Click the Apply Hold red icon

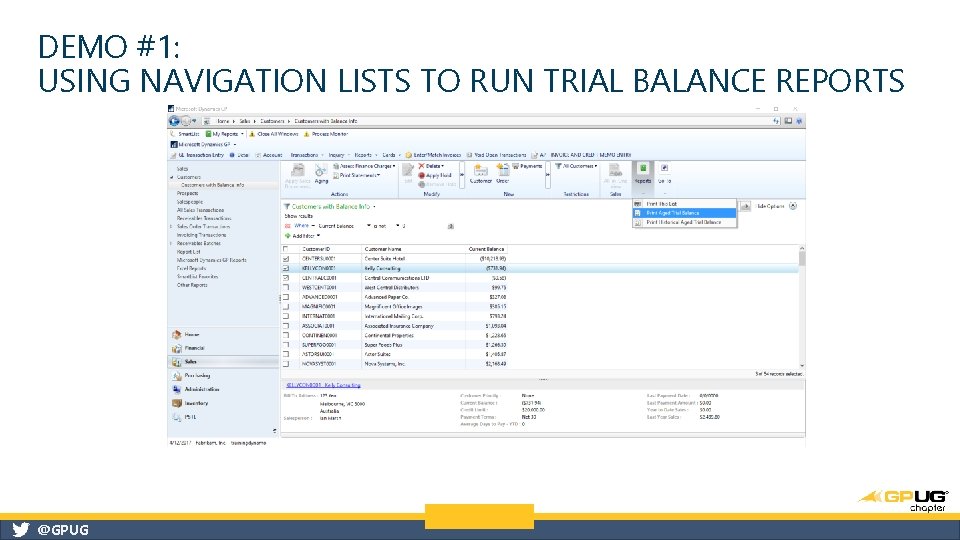pos(421,176)
